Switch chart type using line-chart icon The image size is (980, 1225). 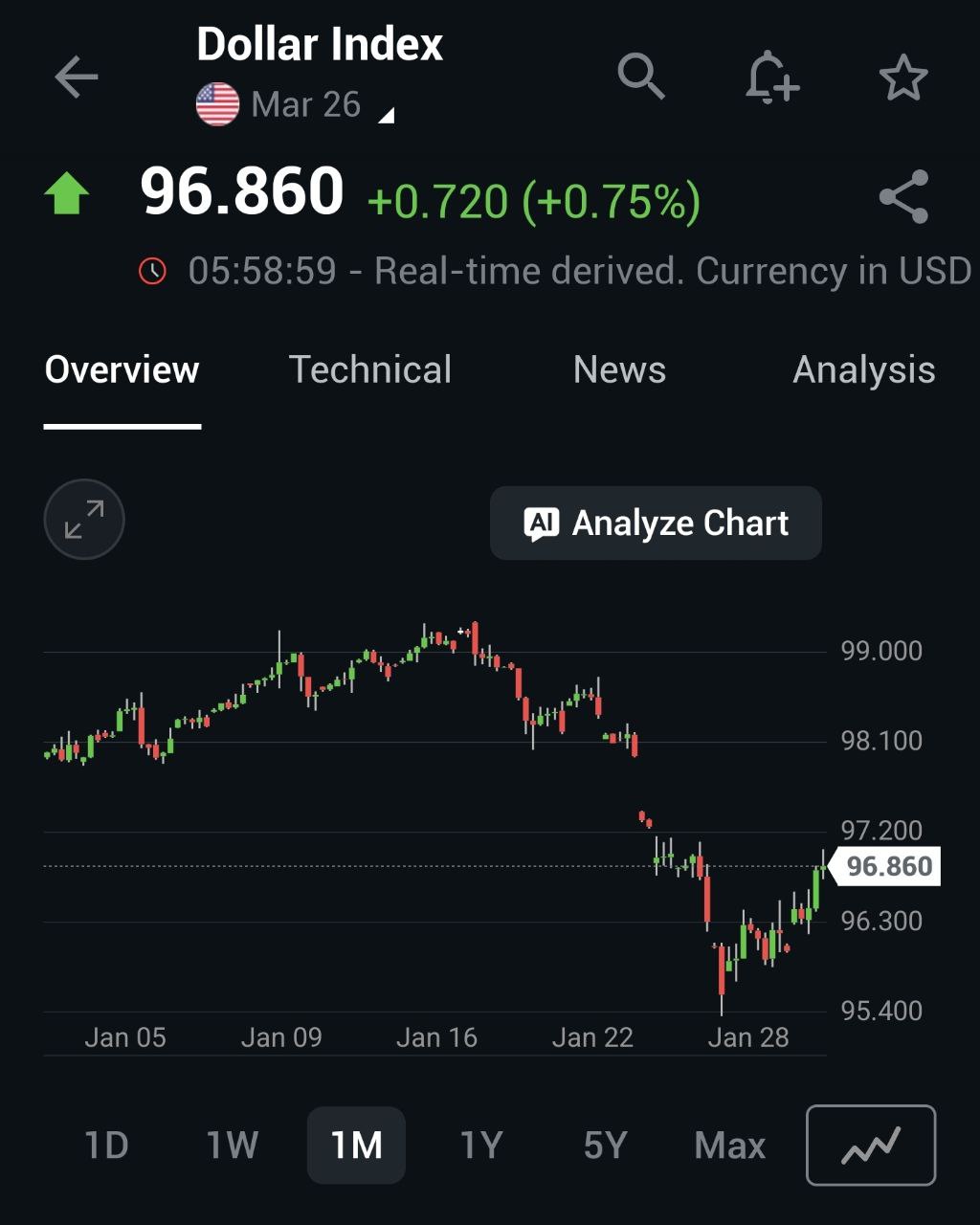[870, 1145]
